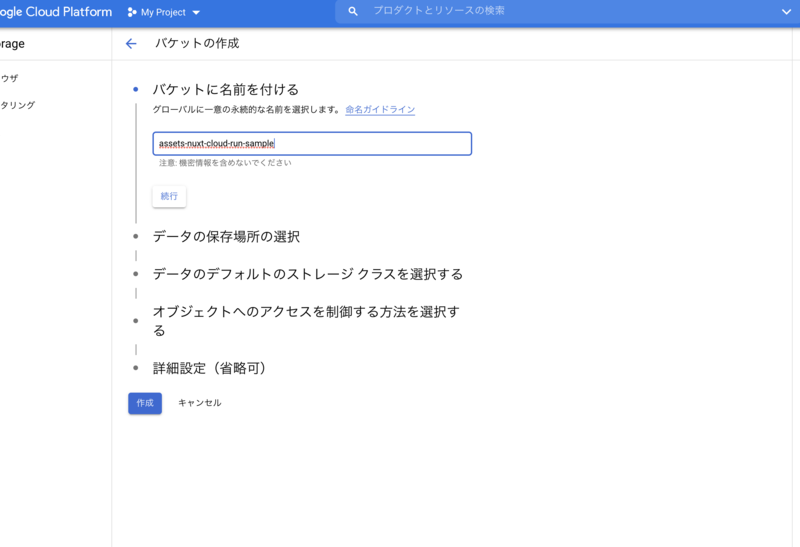800x547 pixels.
Task: Click the My Project hexagon icon
Action: coord(132,12)
